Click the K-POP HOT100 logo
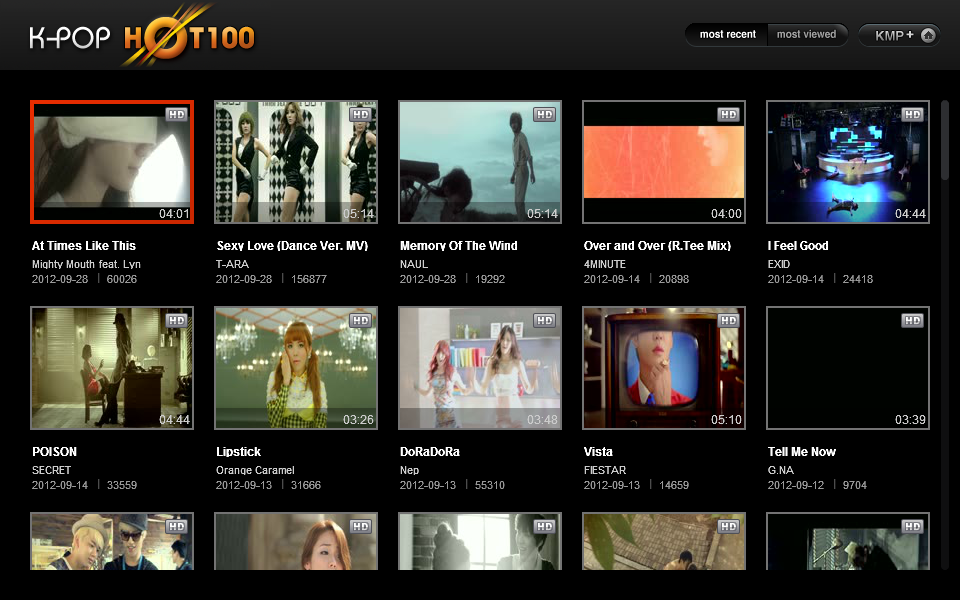The height and width of the screenshot is (600, 960). click(142, 37)
